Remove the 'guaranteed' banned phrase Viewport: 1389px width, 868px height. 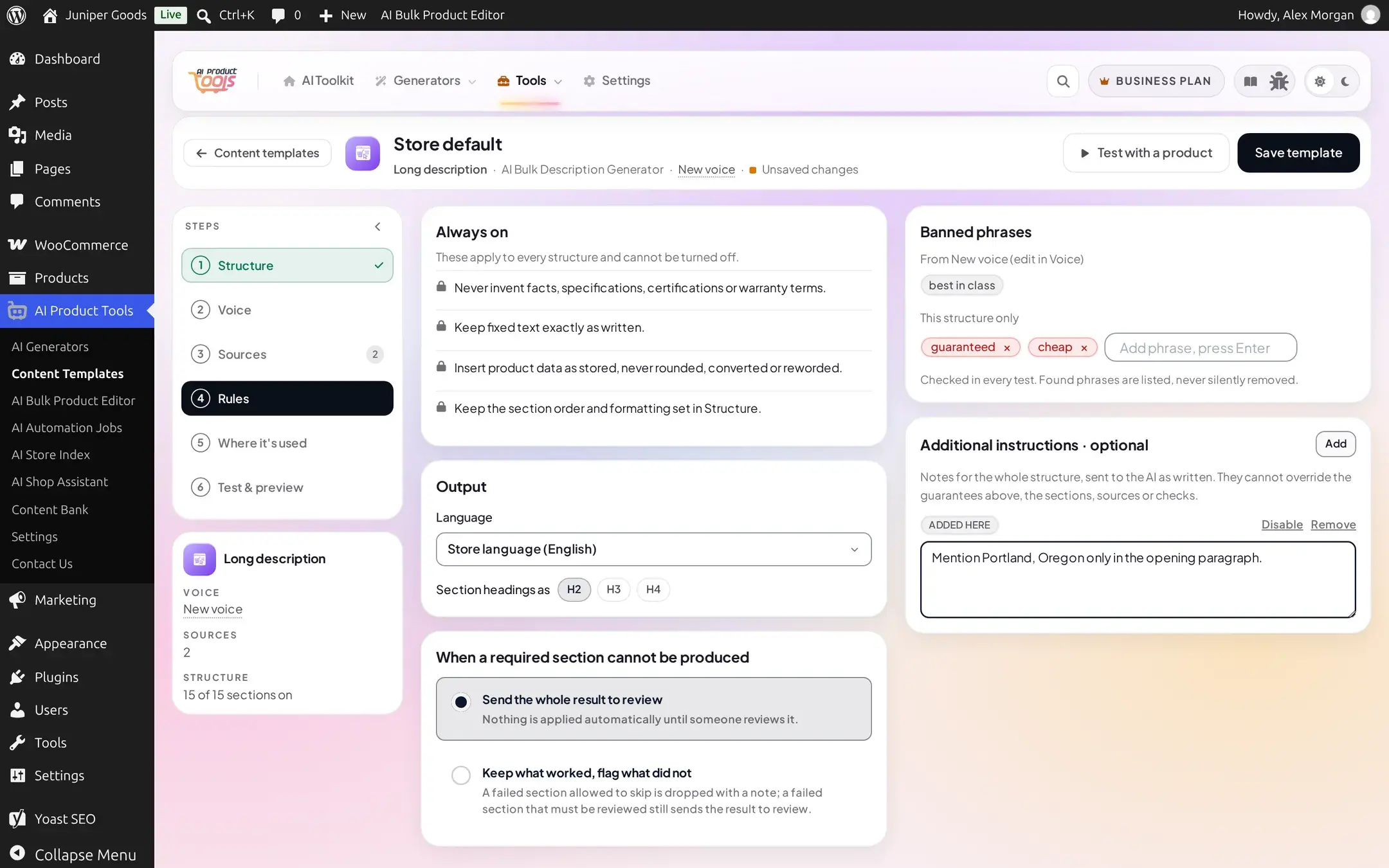(1007, 348)
